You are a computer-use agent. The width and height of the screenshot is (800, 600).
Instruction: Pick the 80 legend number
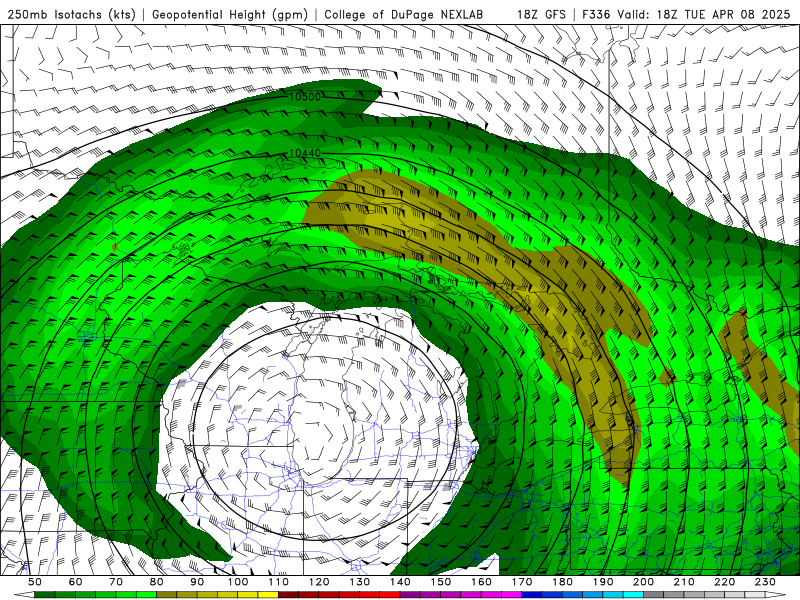coord(157,582)
